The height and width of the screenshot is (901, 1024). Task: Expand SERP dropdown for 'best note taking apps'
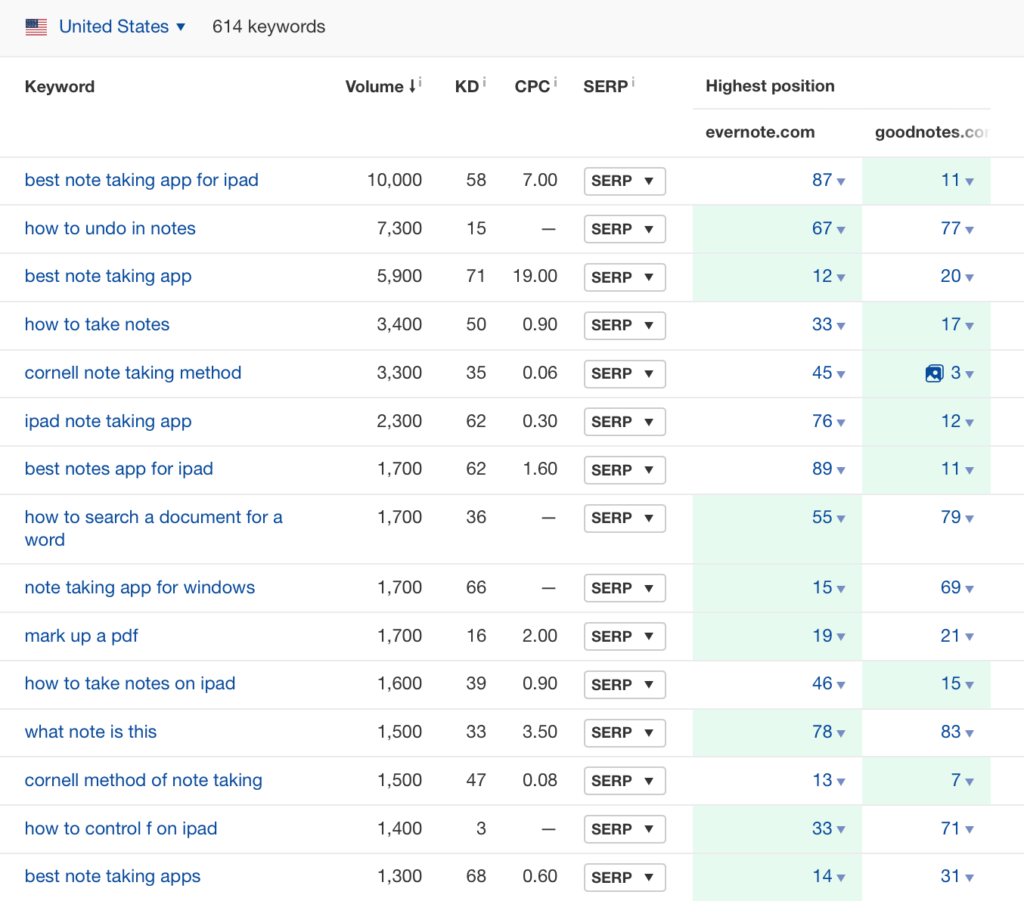pyautogui.click(x=624, y=877)
